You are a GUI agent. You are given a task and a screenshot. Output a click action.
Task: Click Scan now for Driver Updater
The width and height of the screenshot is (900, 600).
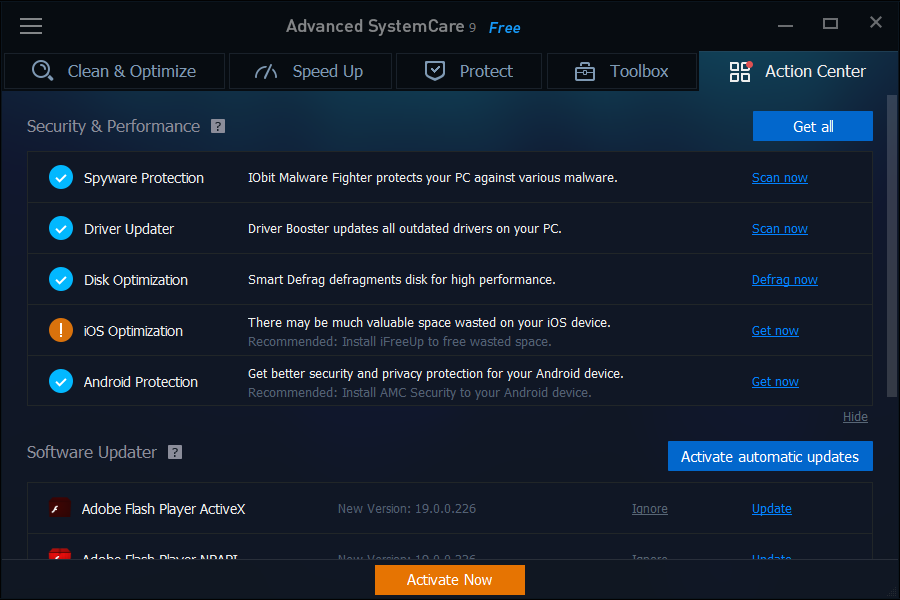coord(779,229)
